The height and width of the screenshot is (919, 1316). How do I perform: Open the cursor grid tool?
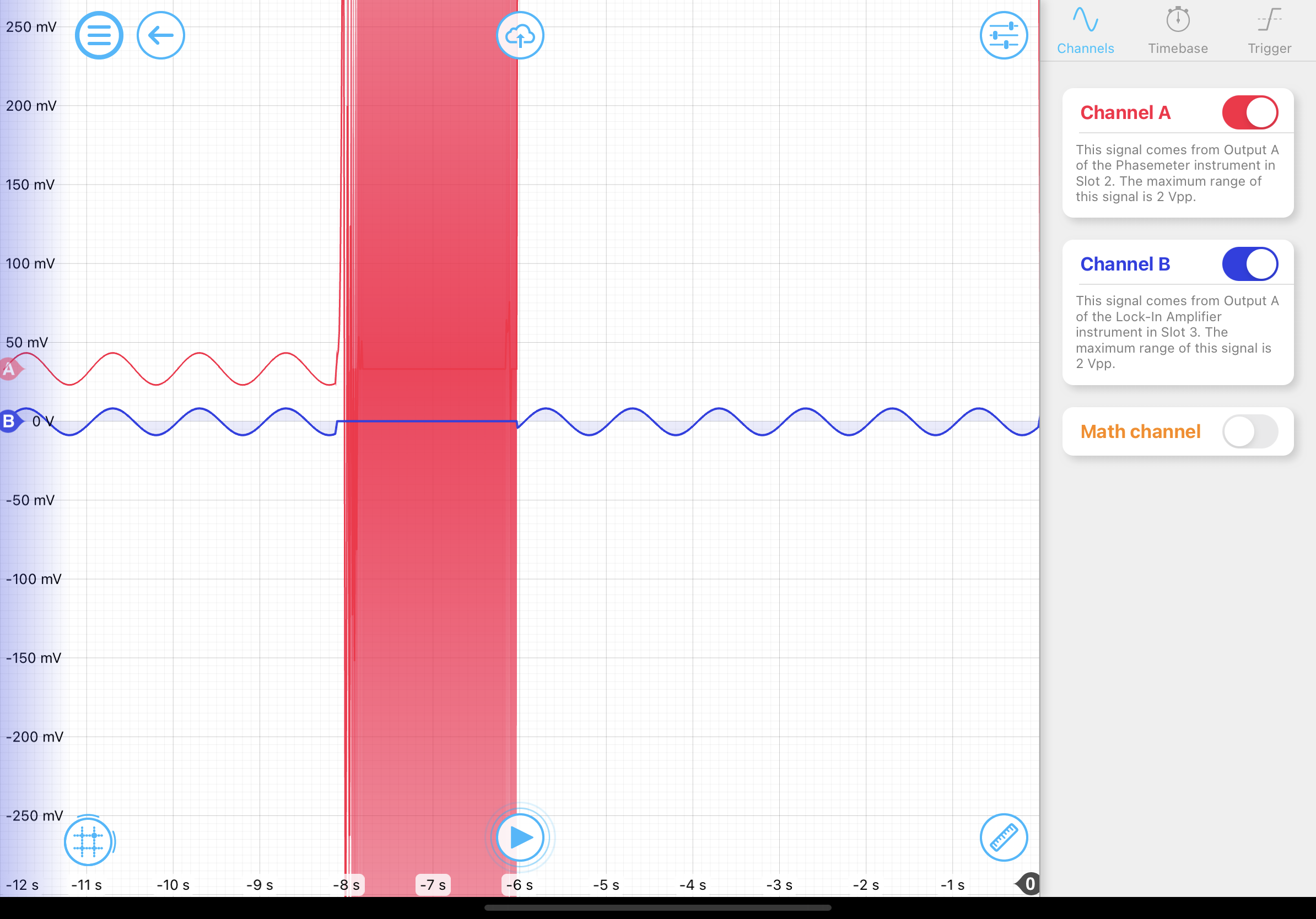click(88, 842)
